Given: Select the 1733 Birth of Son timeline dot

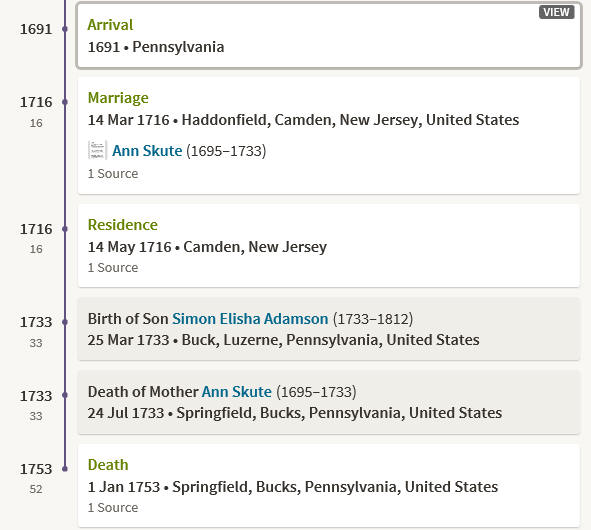Looking at the screenshot, I should click(65, 322).
